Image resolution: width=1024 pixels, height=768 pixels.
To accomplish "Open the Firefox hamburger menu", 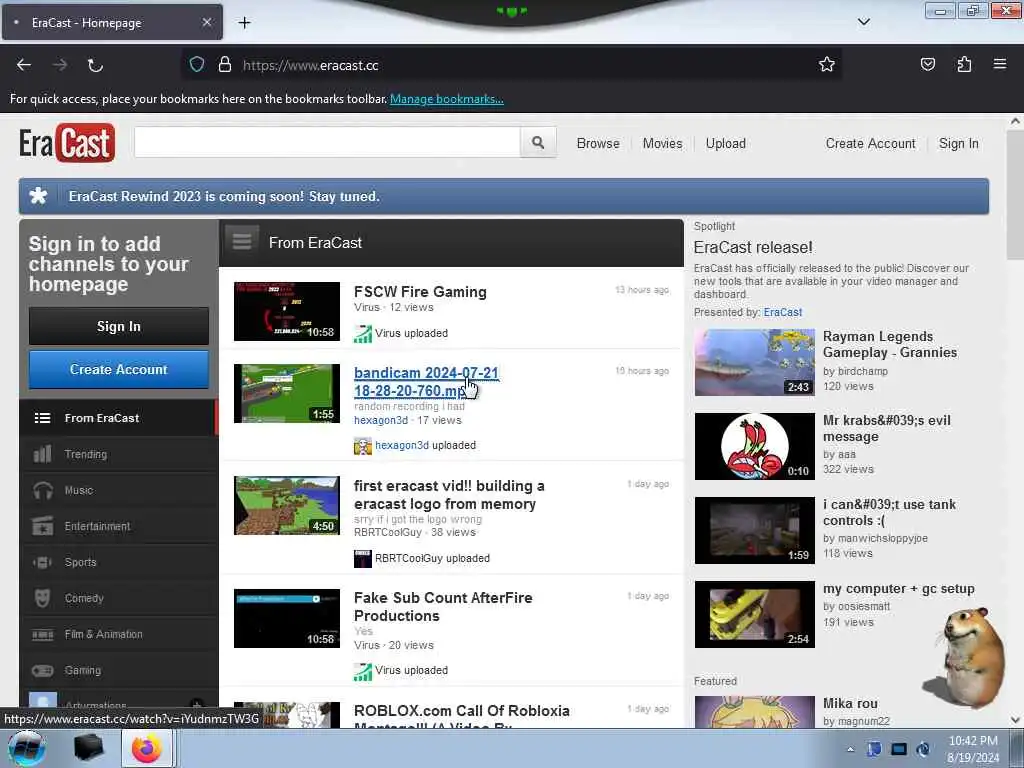I will point(1000,64).
